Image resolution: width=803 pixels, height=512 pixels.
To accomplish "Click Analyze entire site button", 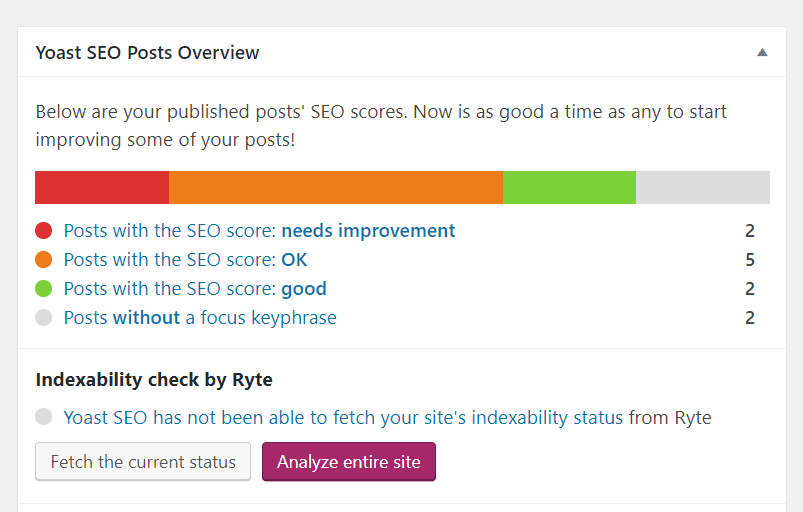I will coord(349,462).
